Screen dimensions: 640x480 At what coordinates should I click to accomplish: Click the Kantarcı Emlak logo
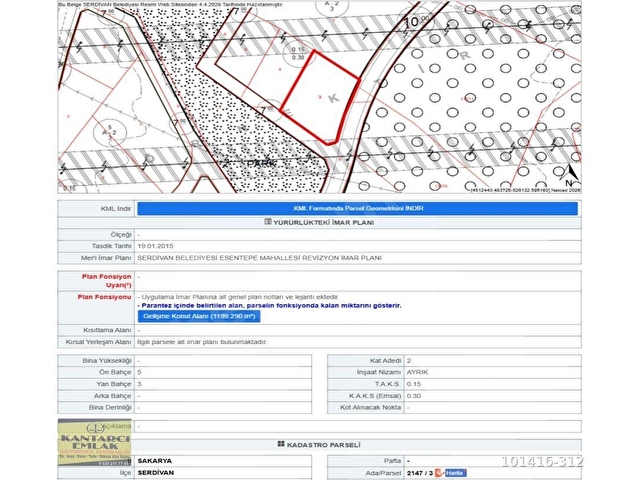(95, 443)
